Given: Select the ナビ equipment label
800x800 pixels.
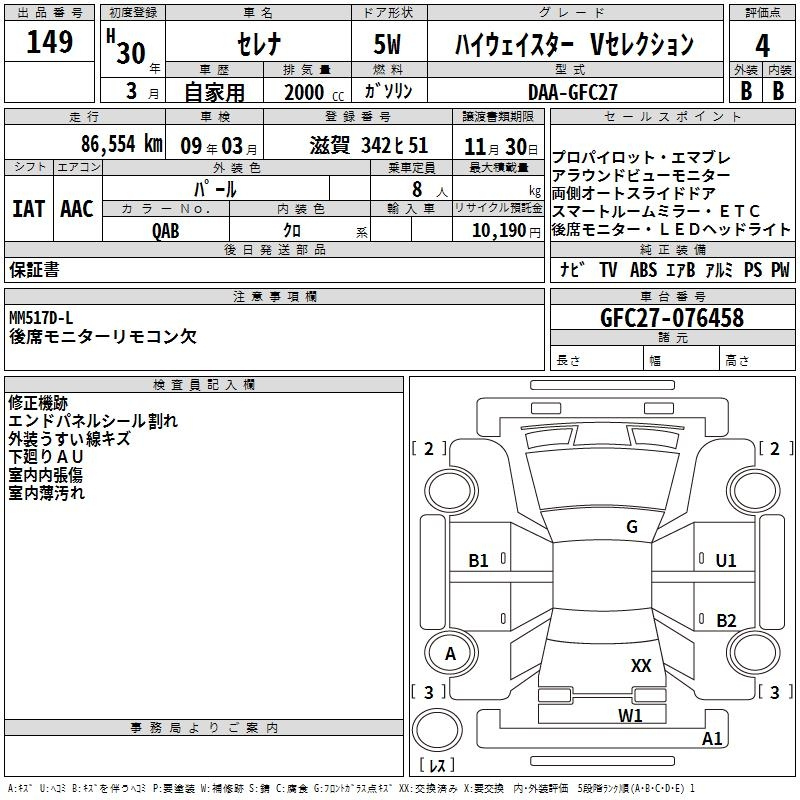Looking at the screenshot, I should (572, 269).
